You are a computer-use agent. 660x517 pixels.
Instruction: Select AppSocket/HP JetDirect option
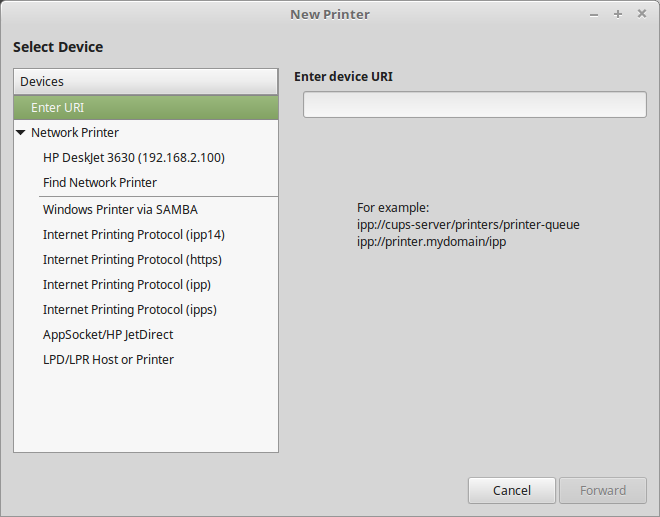pyautogui.click(x=108, y=335)
